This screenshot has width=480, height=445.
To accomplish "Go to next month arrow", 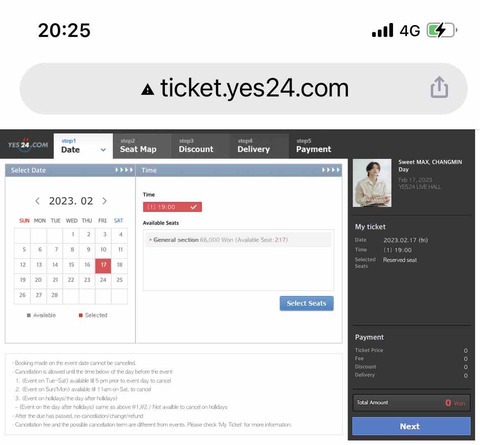I will pyautogui.click(x=105, y=201).
